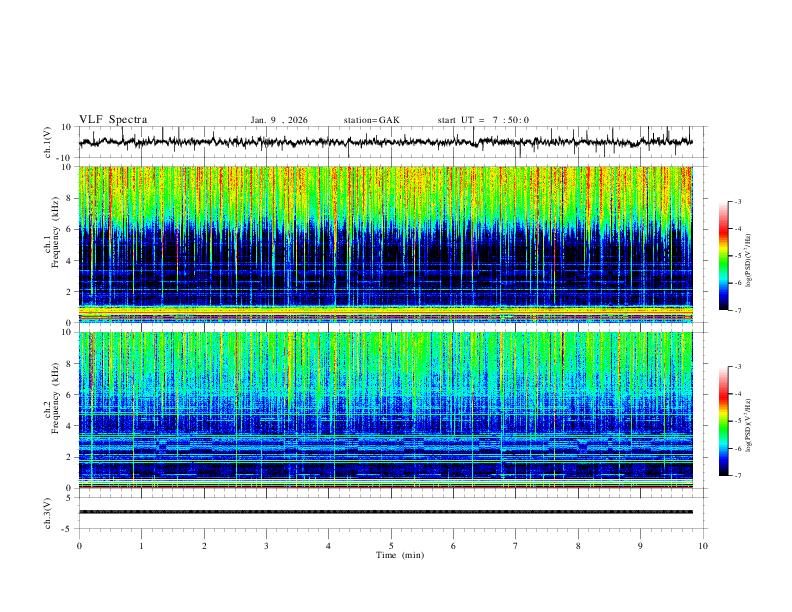Select the "start UT = 7 :50: 0" text
The height and width of the screenshot is (612, 792).
click(483, 120)
